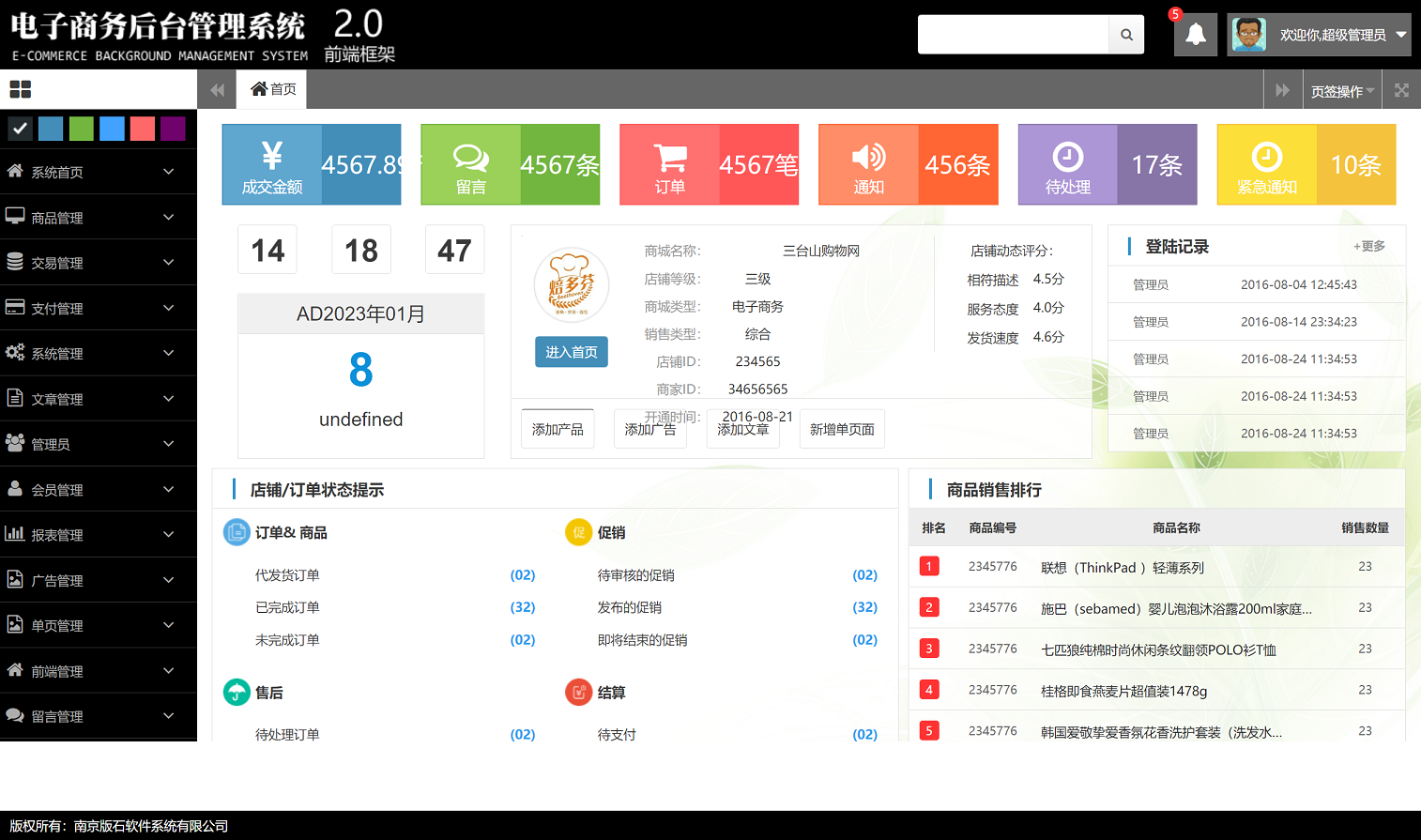Click the 进入首页 button
Image resolution: width=1421 pixels, height=840 pixels.
click(571, 352)
